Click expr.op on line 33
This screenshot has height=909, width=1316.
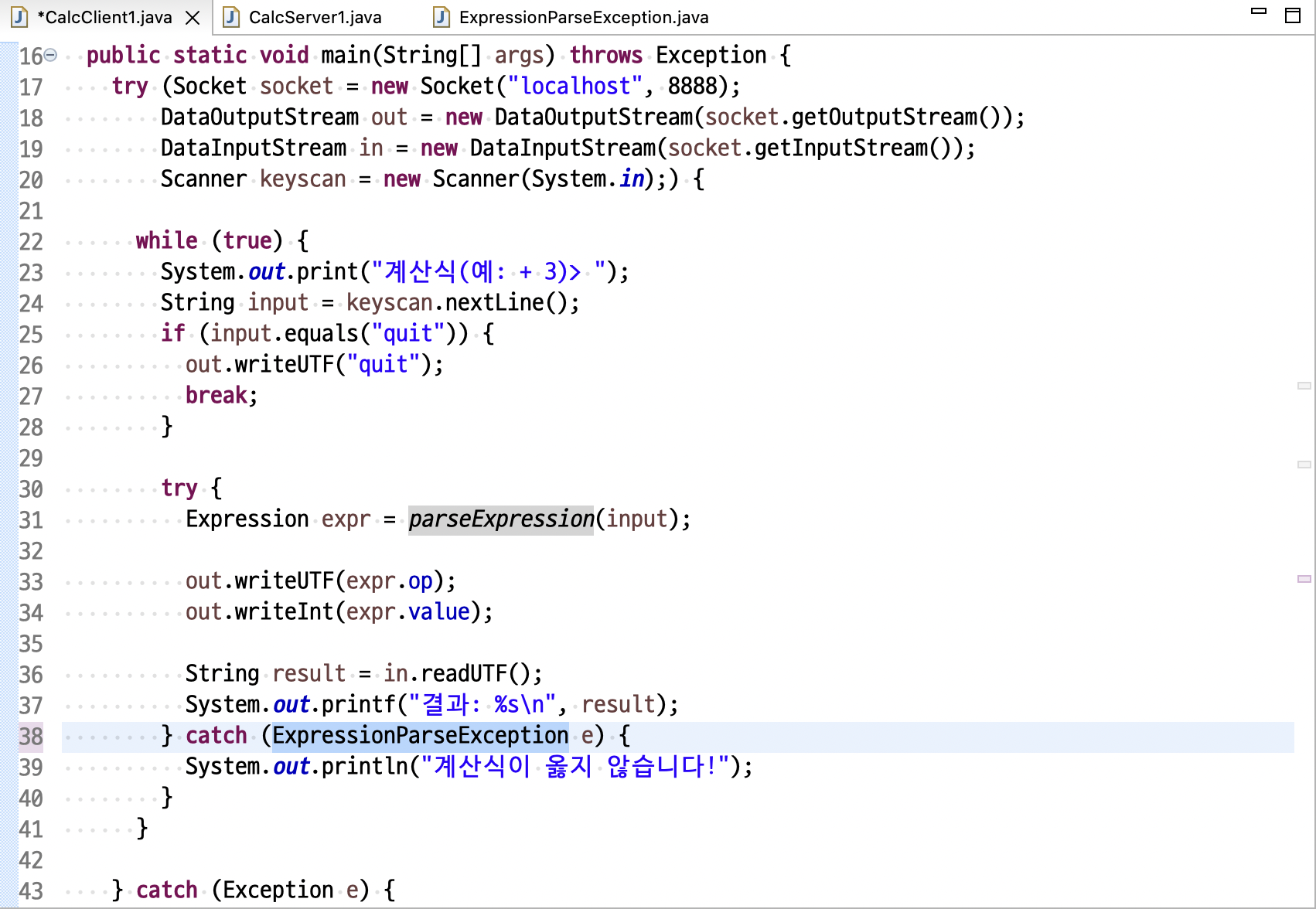pos(390,581)
